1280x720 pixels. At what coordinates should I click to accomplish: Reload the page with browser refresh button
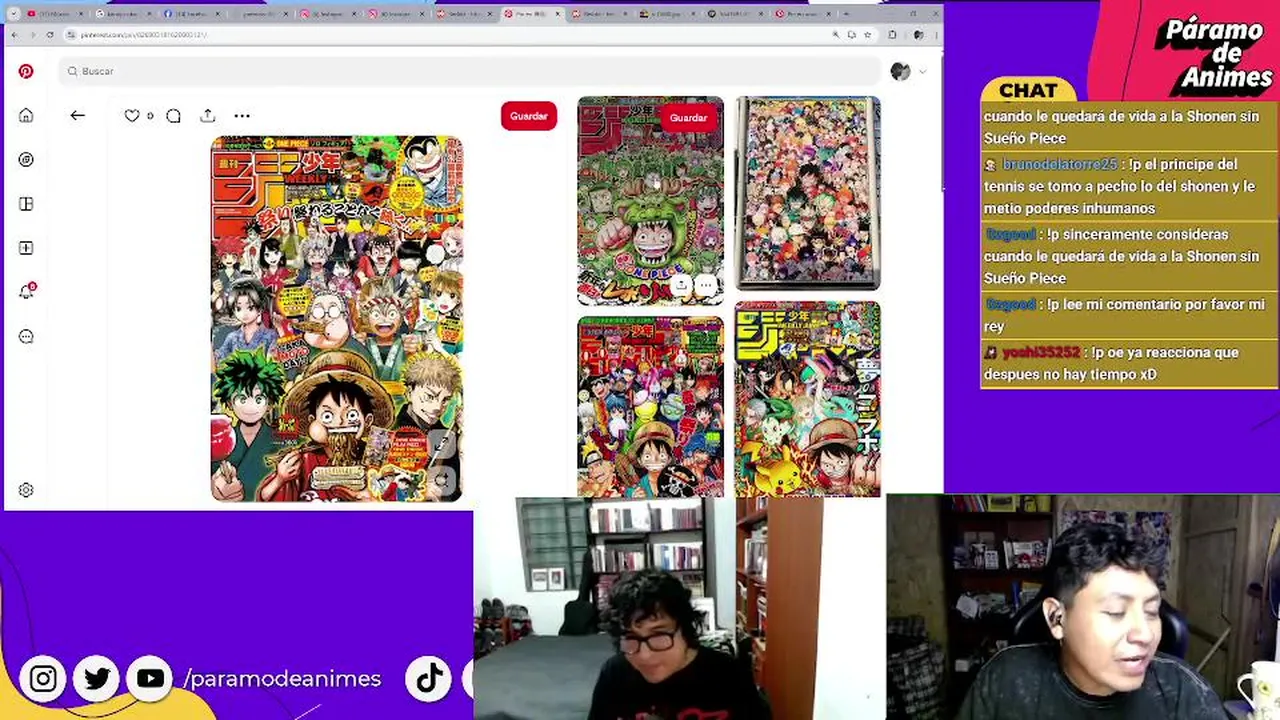click(x=50, y=35)
